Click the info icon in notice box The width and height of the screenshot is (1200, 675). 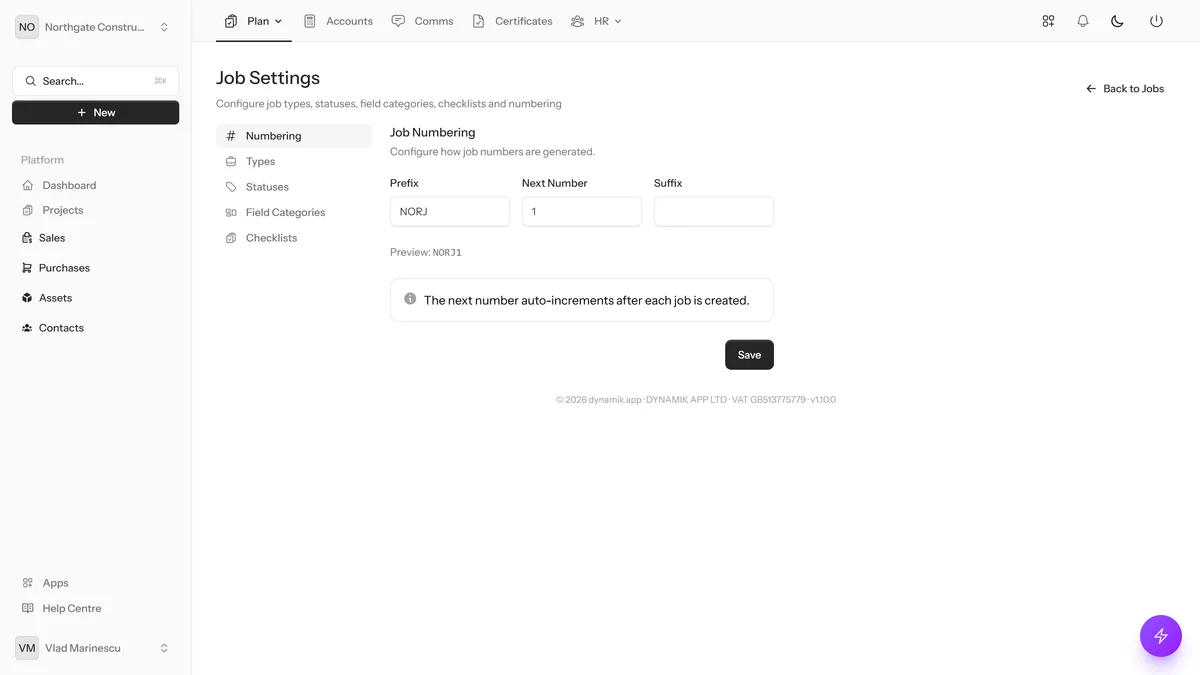click(410, 299)
